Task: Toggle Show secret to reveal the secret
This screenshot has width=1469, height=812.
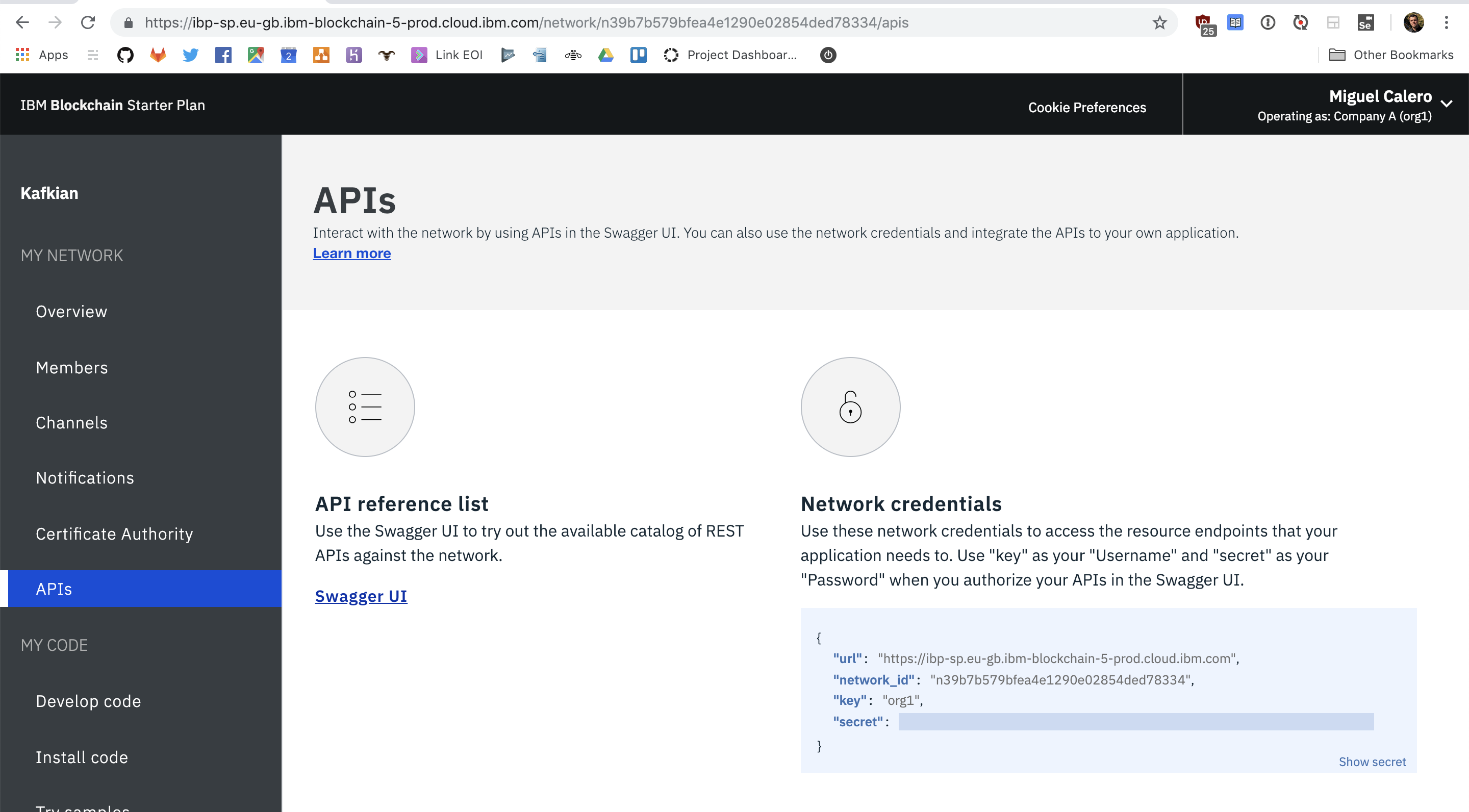Action: click(1372, 762)
